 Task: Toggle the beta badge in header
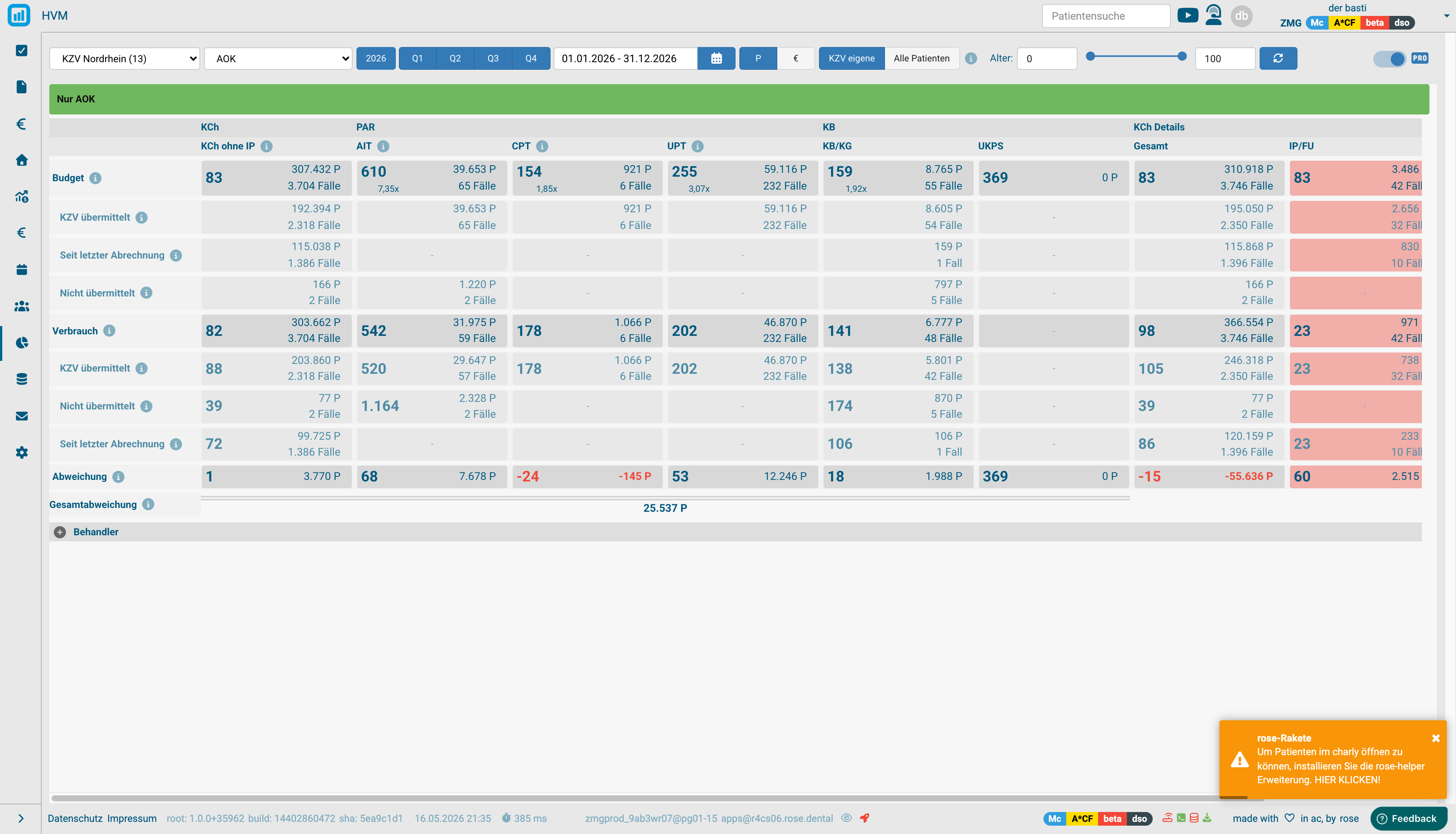1374,23
